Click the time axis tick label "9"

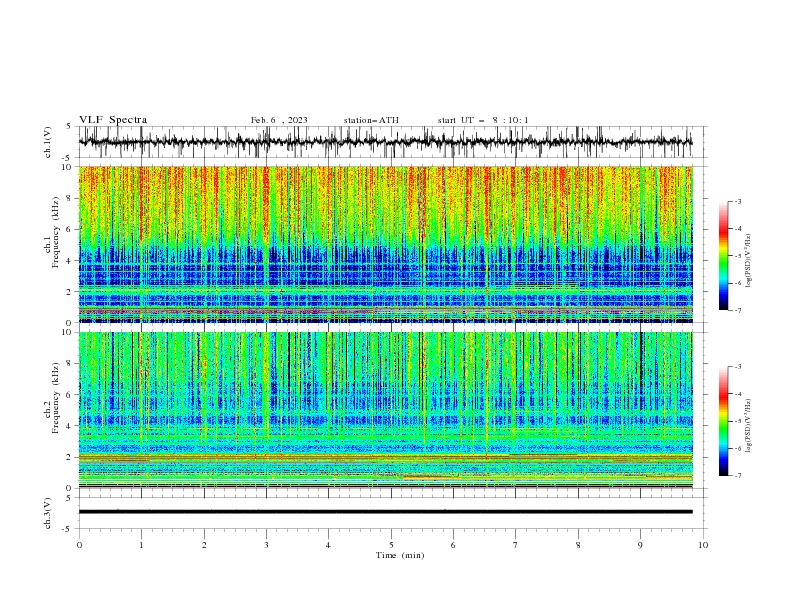(x=640, y=545)
